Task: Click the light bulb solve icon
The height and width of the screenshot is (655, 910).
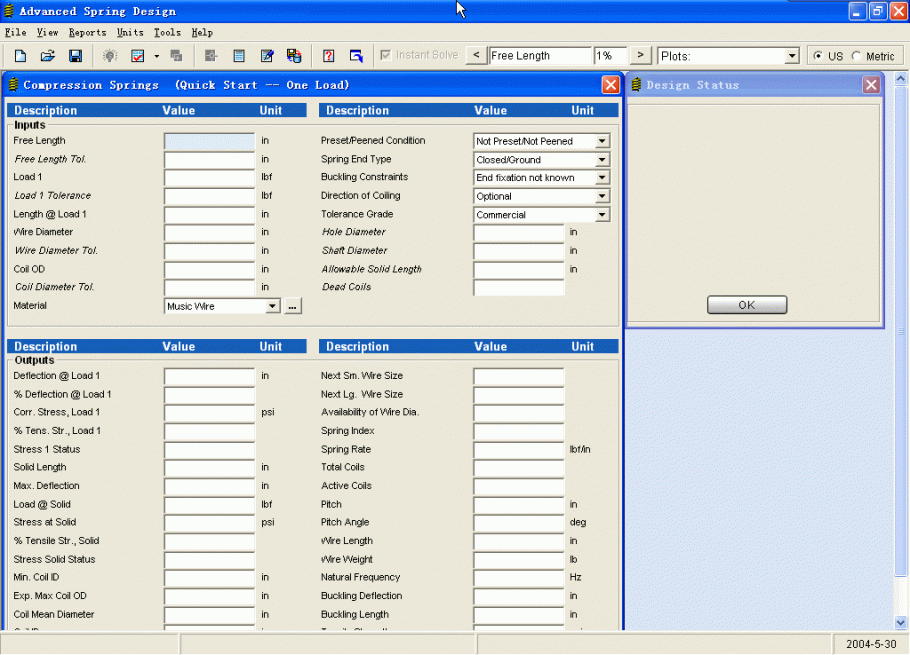Action: [109, 55]
